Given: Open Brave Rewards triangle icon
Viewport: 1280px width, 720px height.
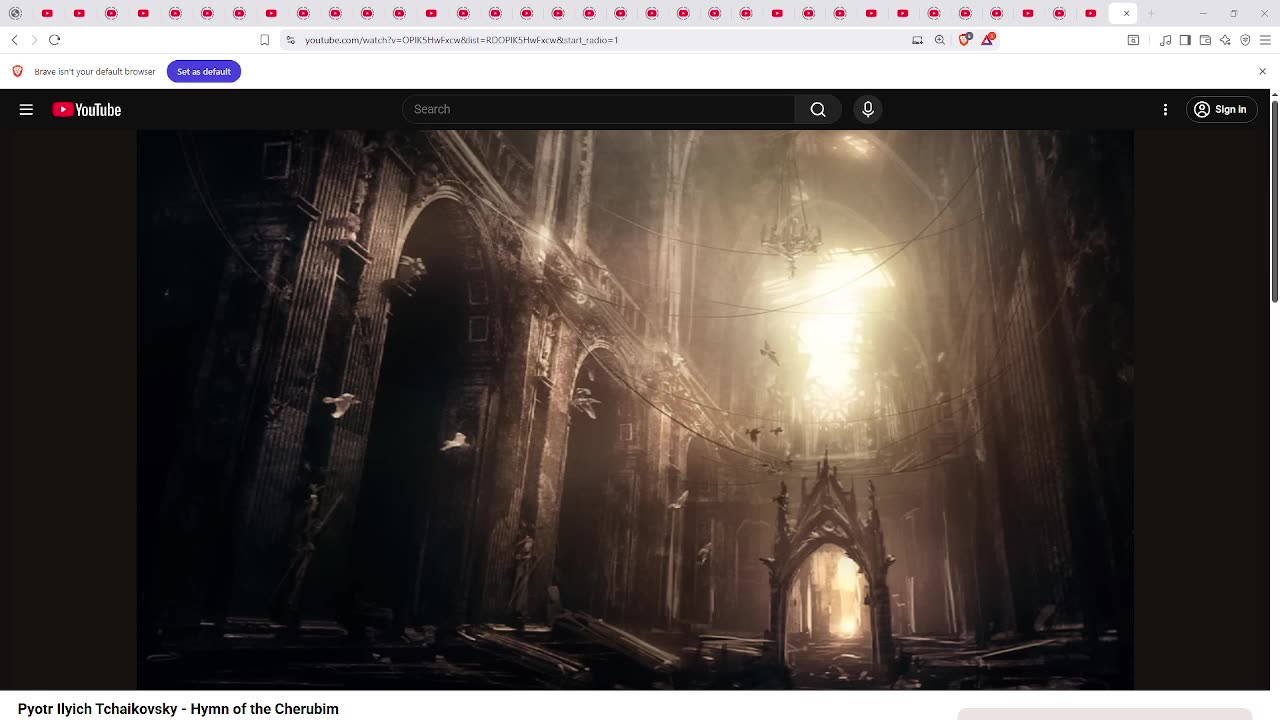Looking at the screenshot, I should pos(987,40).
